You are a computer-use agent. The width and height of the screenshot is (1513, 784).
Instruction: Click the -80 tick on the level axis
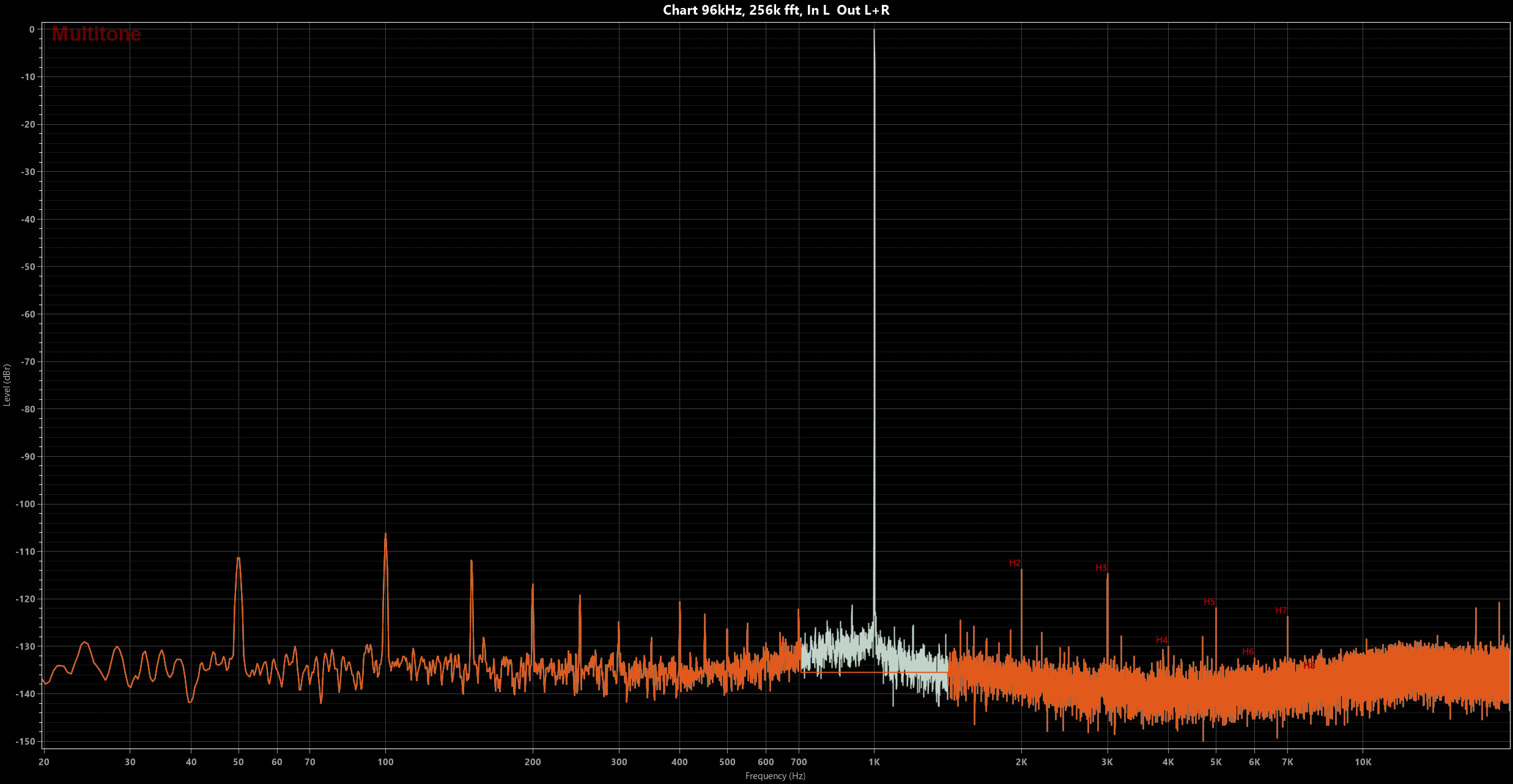28,409
